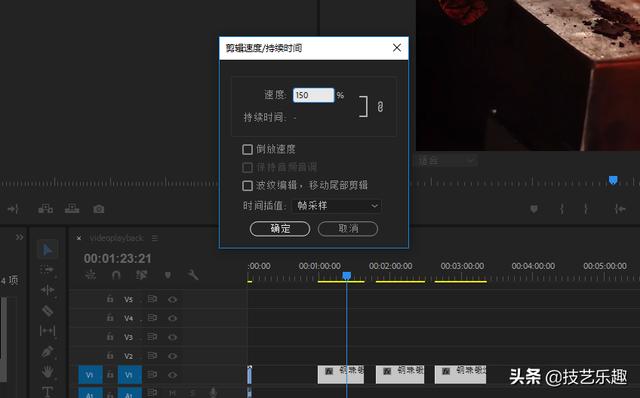Toggle V3 track eye visibility
Image resolution: width=640 pixels, height=398 pixels.
pos(172,337)
